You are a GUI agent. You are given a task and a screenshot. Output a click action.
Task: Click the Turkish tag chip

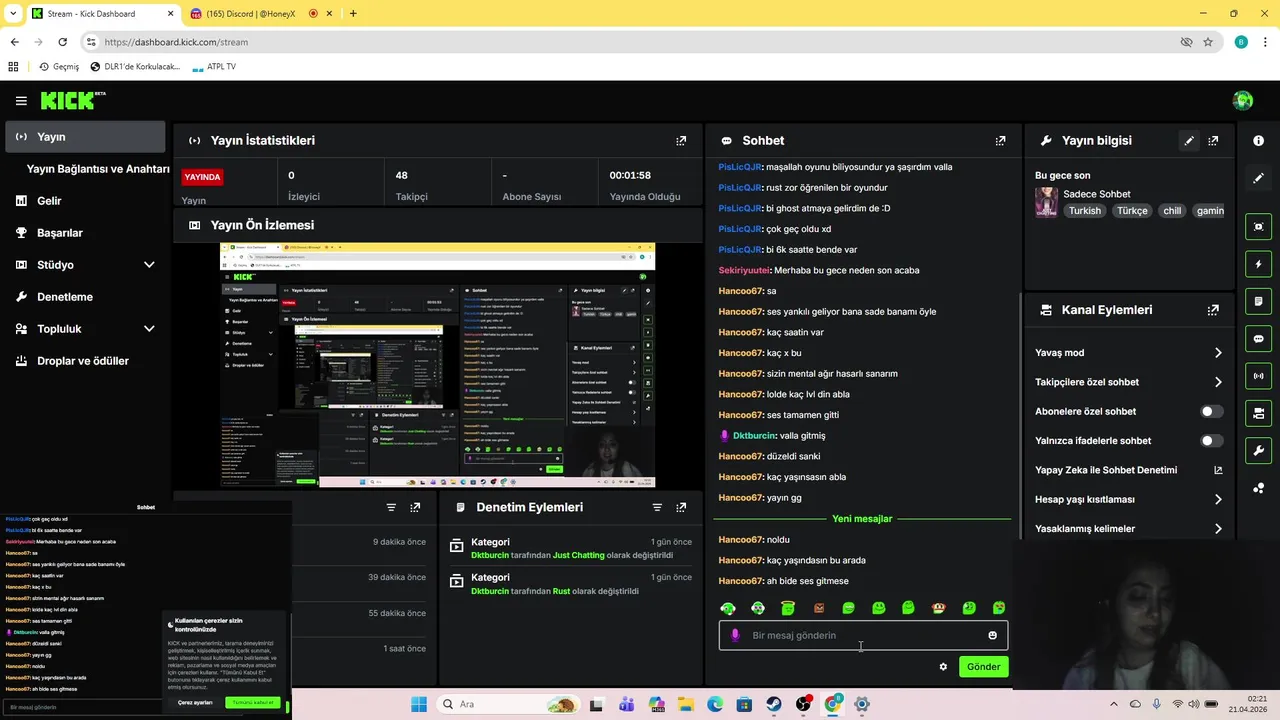[x=1084, y=211]
